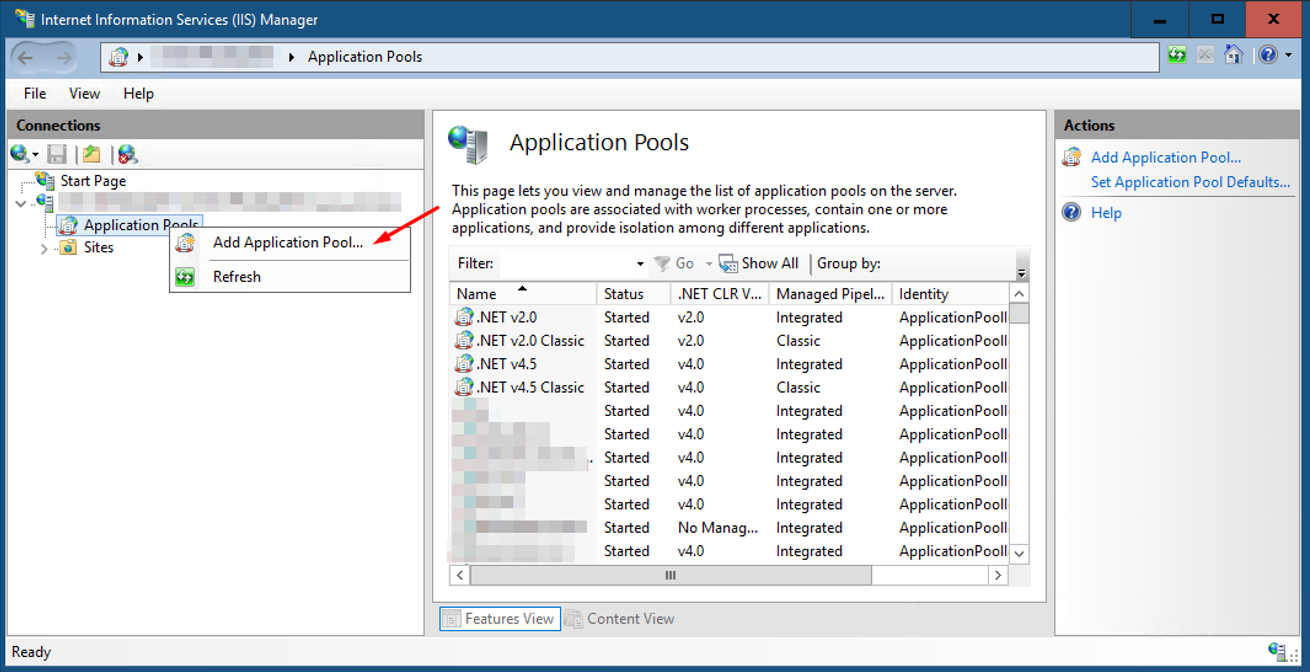Screen dimensions: 1310x672
Task: Click the stop icon in address bar
Action: [1205, 56]
